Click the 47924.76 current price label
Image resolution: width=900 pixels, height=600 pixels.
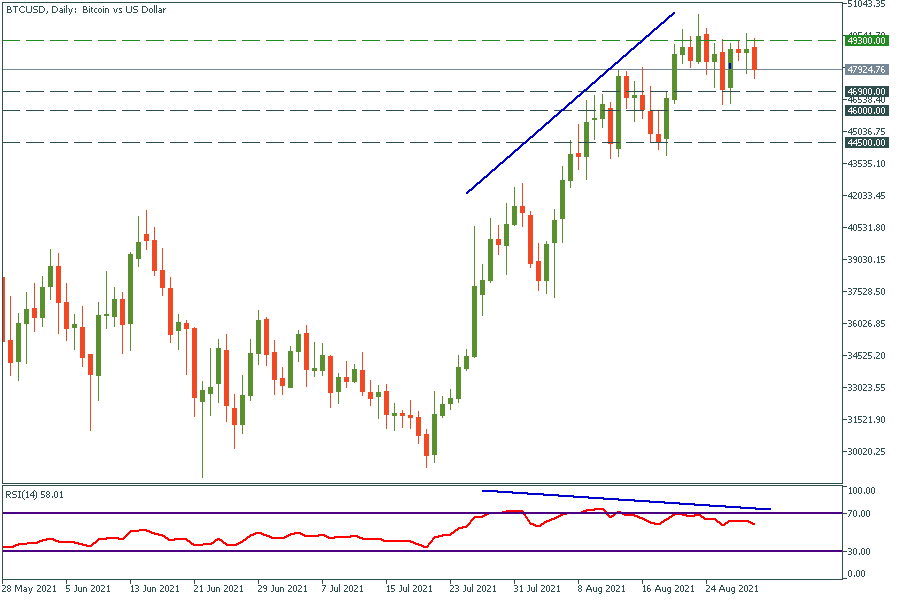[866, 70]
